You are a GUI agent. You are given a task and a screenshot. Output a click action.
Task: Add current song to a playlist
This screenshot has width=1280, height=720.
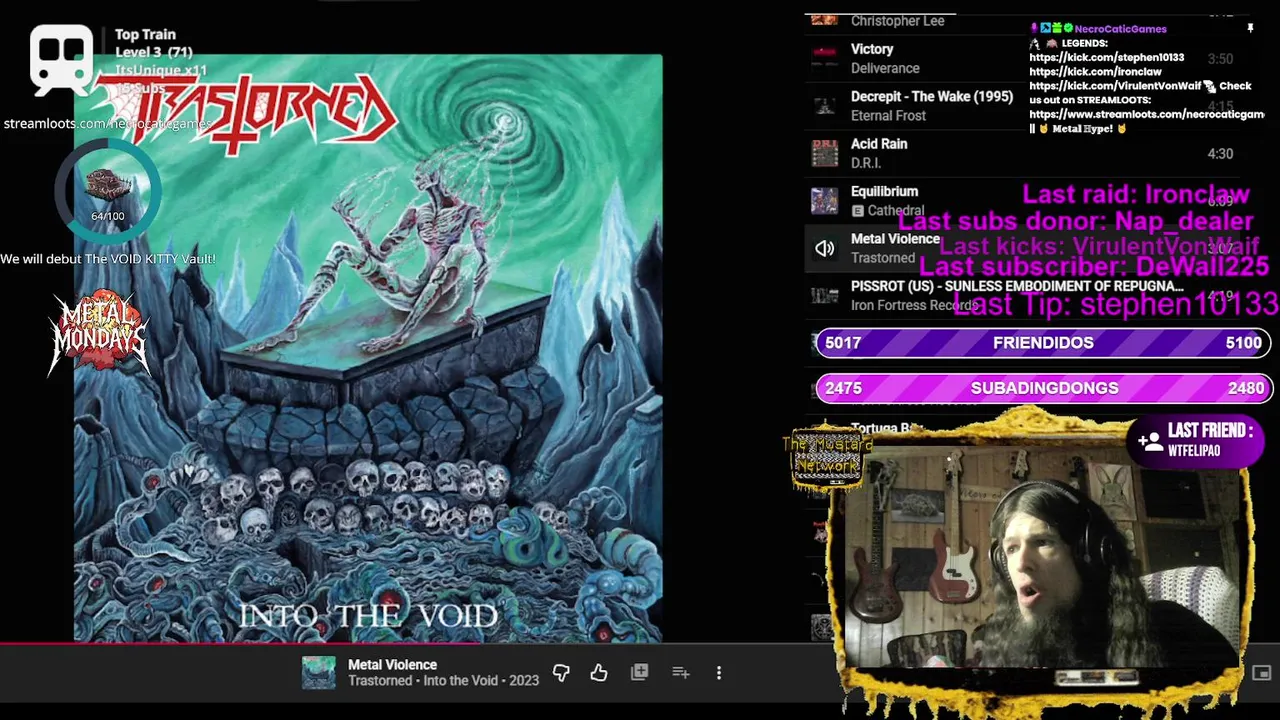click(681, 673)
